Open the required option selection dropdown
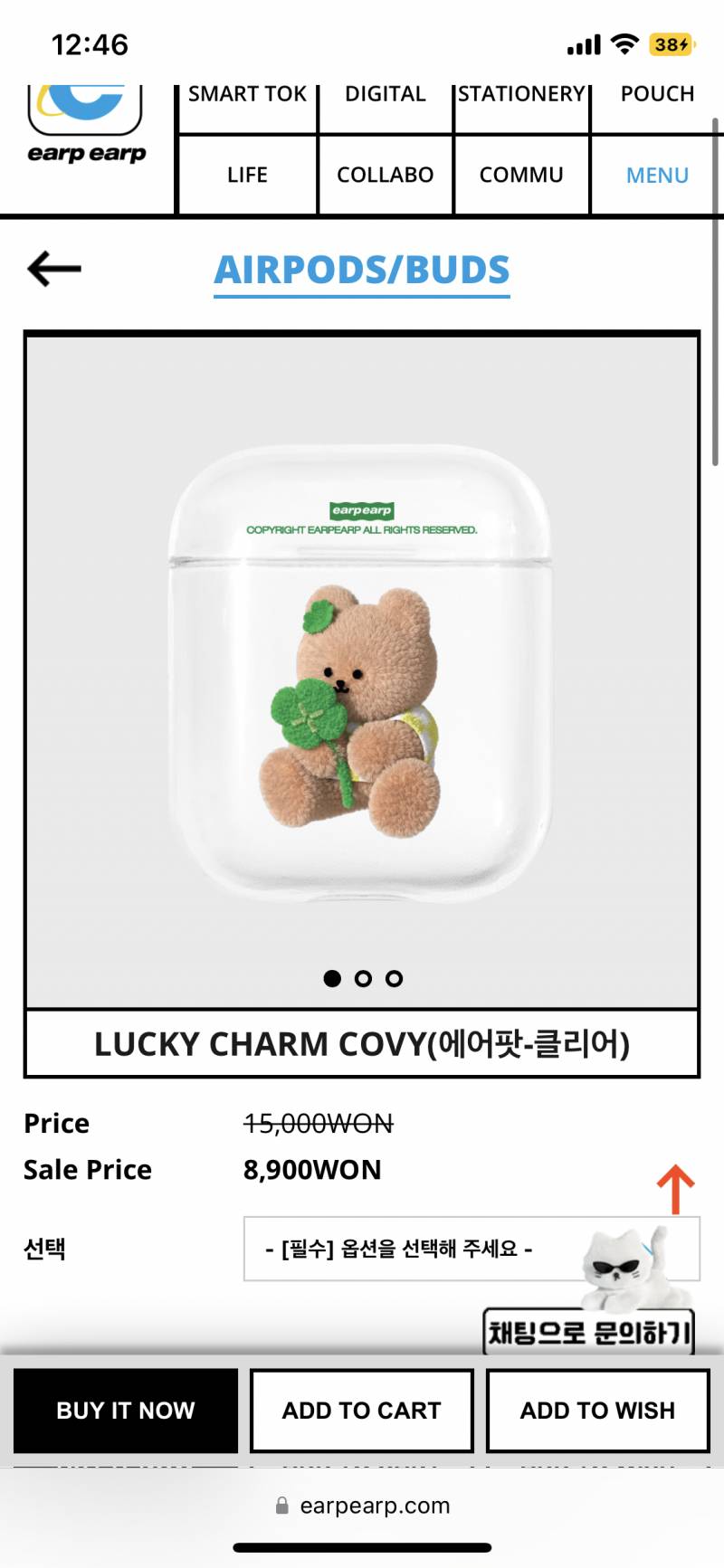 (x=472, y=1249)
